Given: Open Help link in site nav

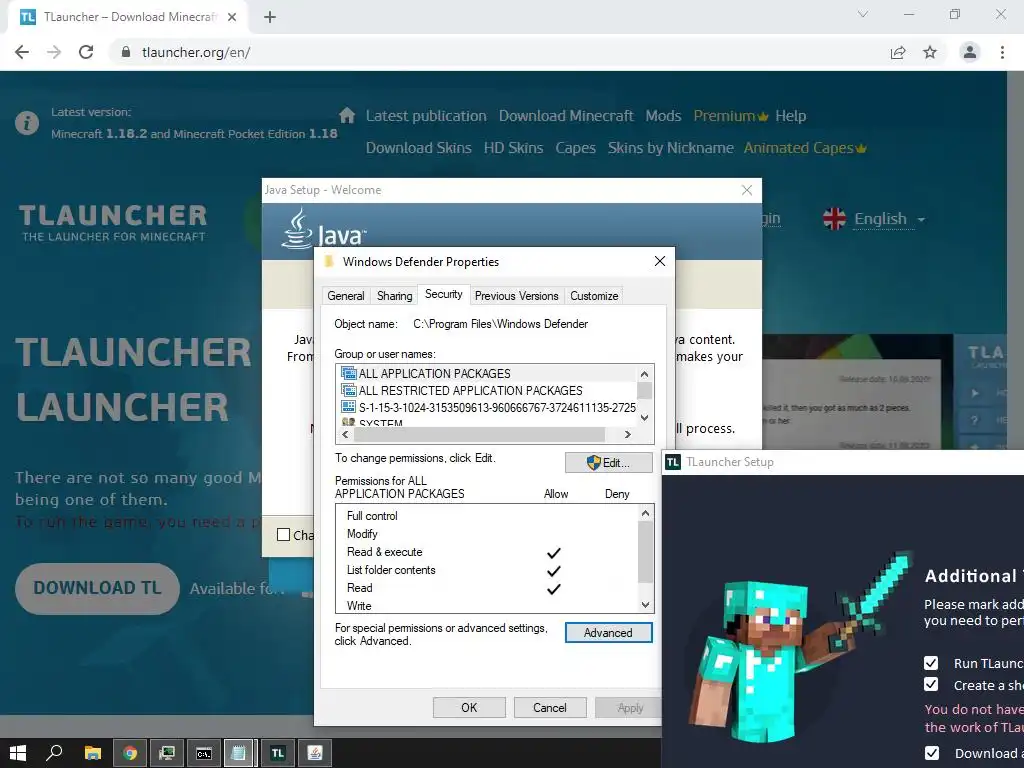Looking at the screenshot, I should (x=790, y=116).
